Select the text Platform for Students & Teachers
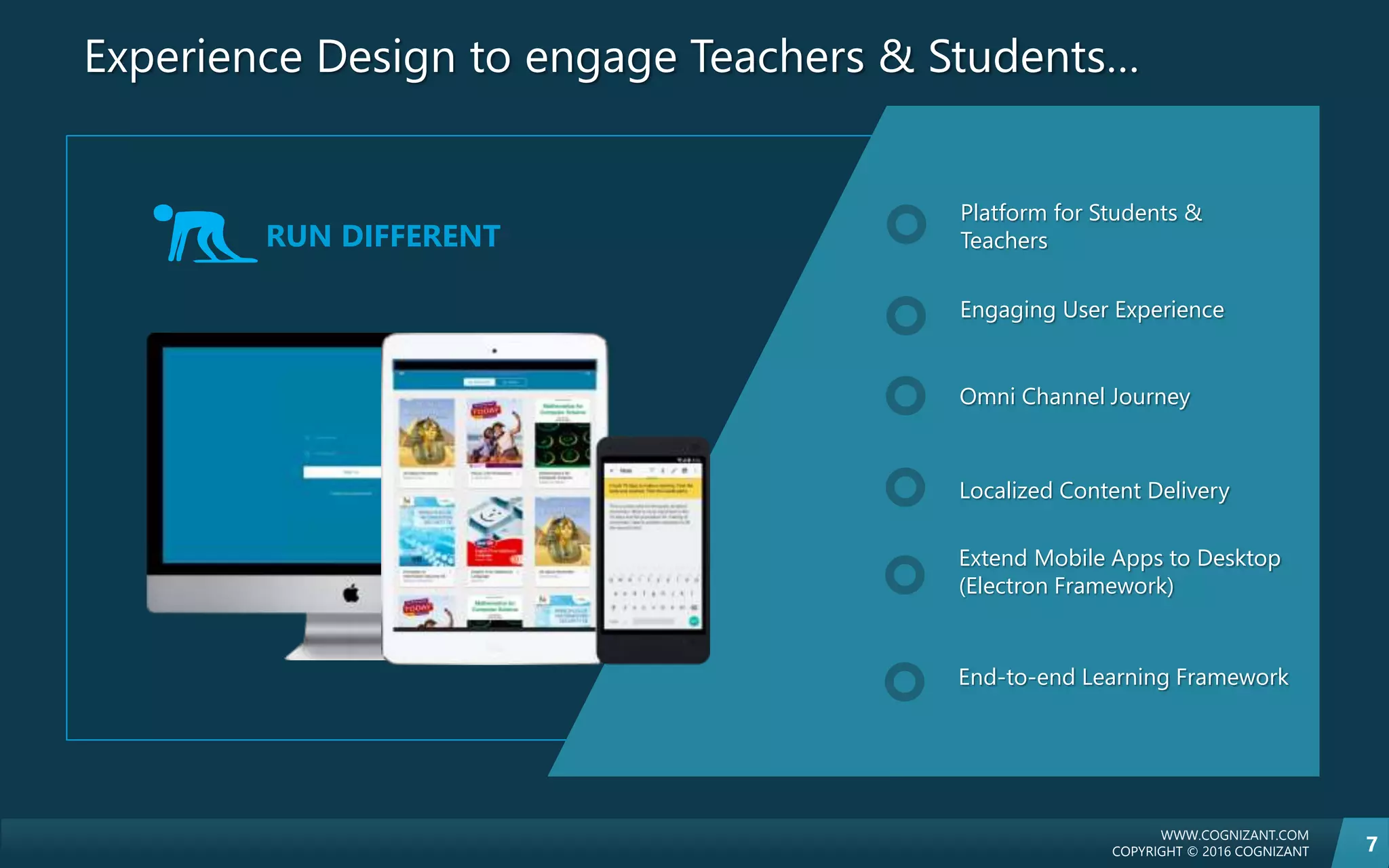Screen dimensions: 1389x868 point(1081,226)
